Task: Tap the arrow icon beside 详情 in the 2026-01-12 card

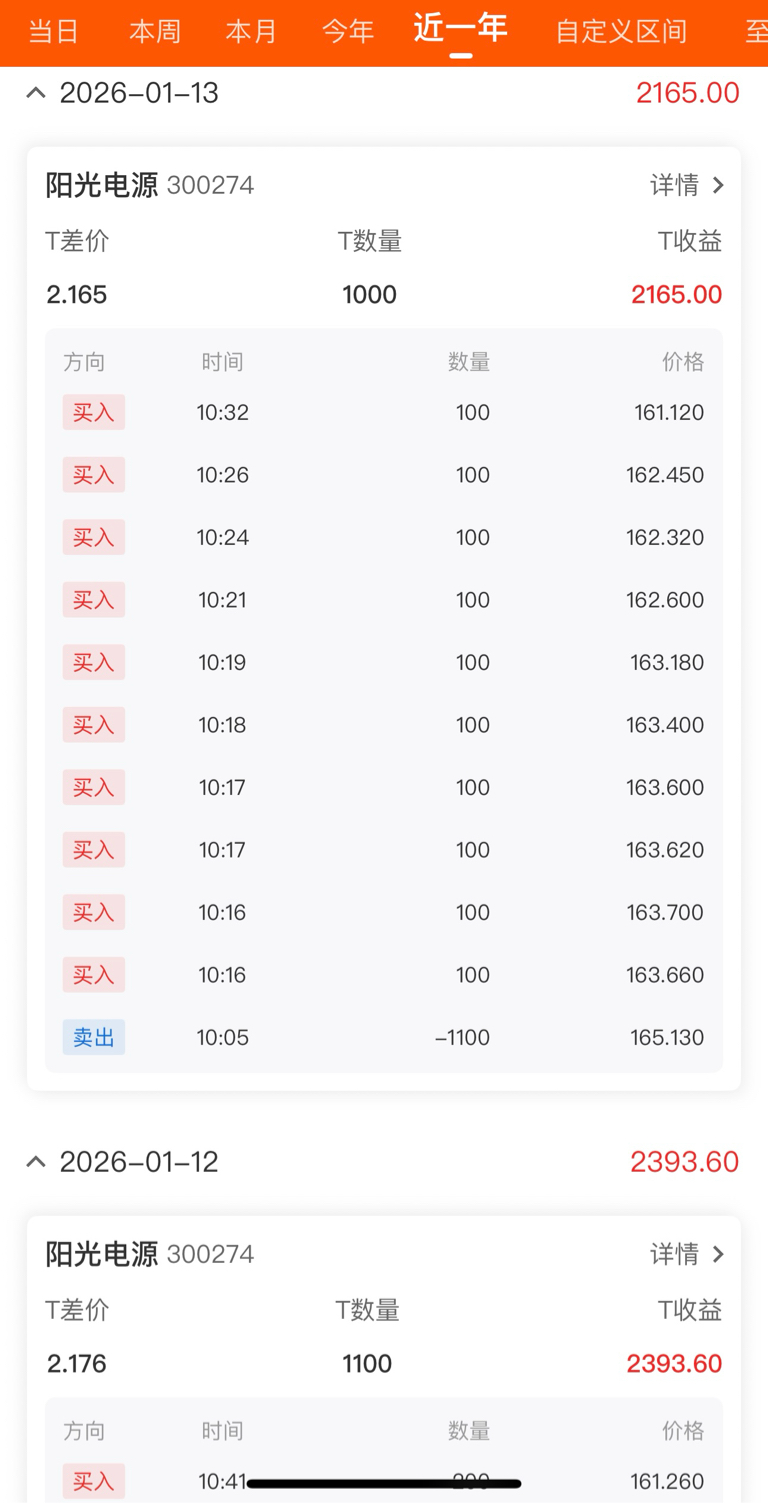Action: coord(717,1254)
